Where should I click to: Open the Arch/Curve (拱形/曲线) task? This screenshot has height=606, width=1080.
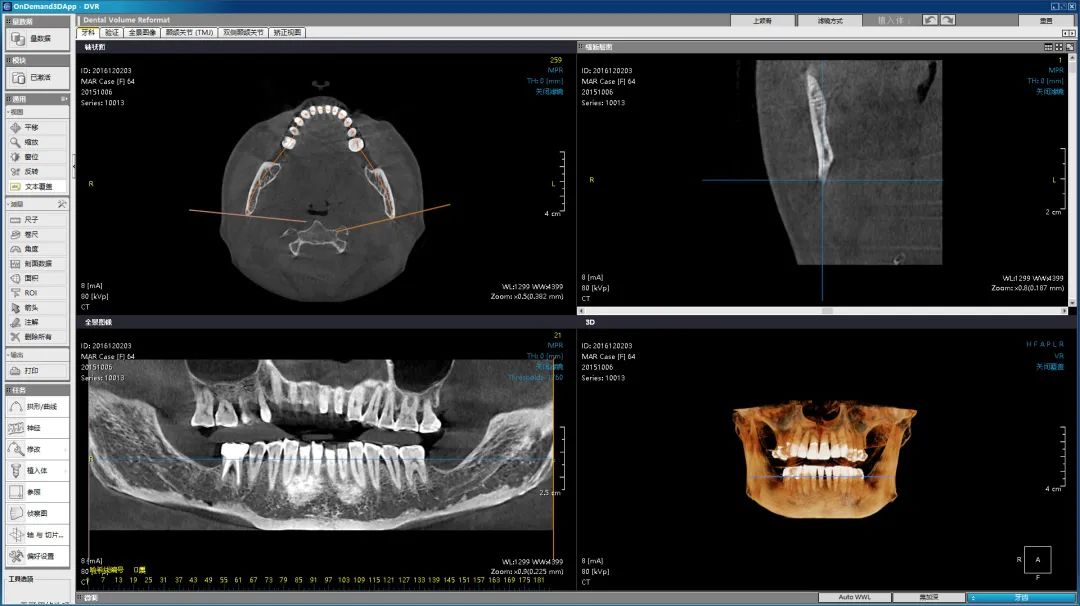[x=37, y=406]
